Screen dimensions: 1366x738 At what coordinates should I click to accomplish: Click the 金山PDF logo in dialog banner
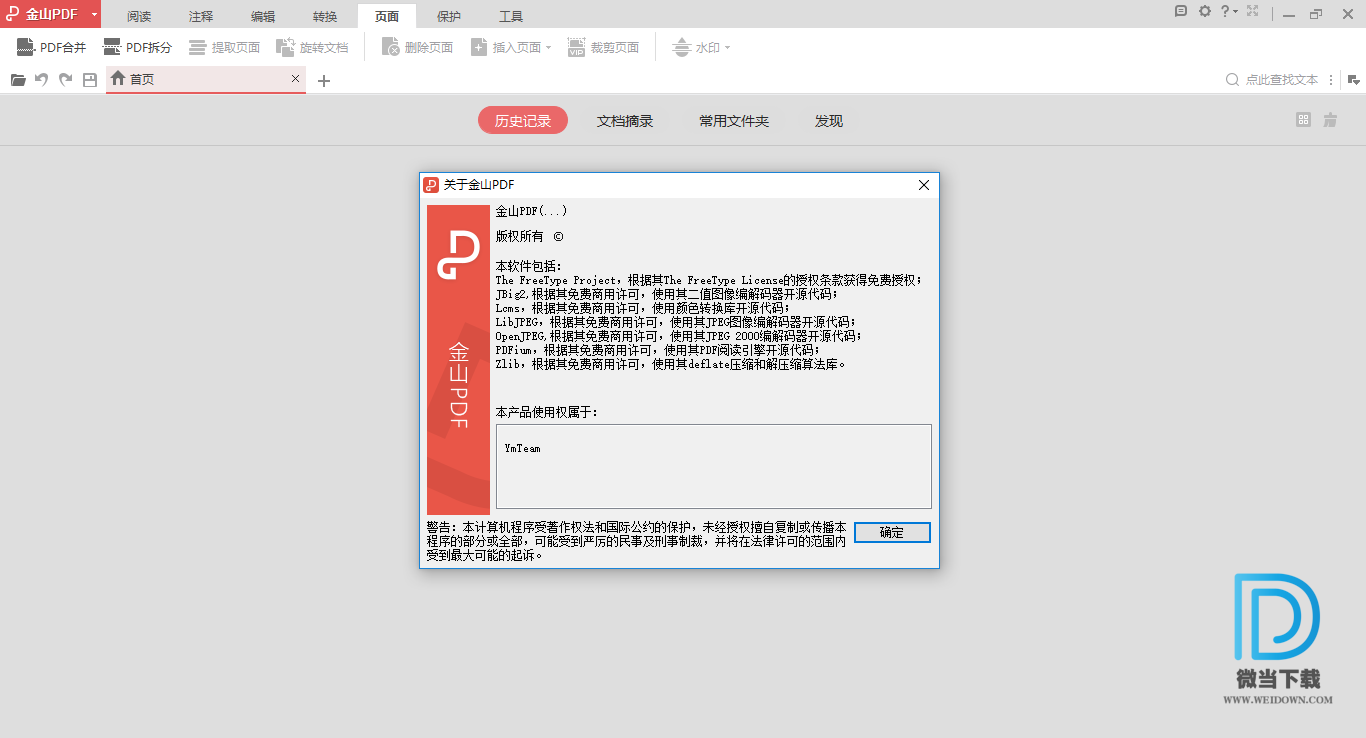(x=459, y=256)
